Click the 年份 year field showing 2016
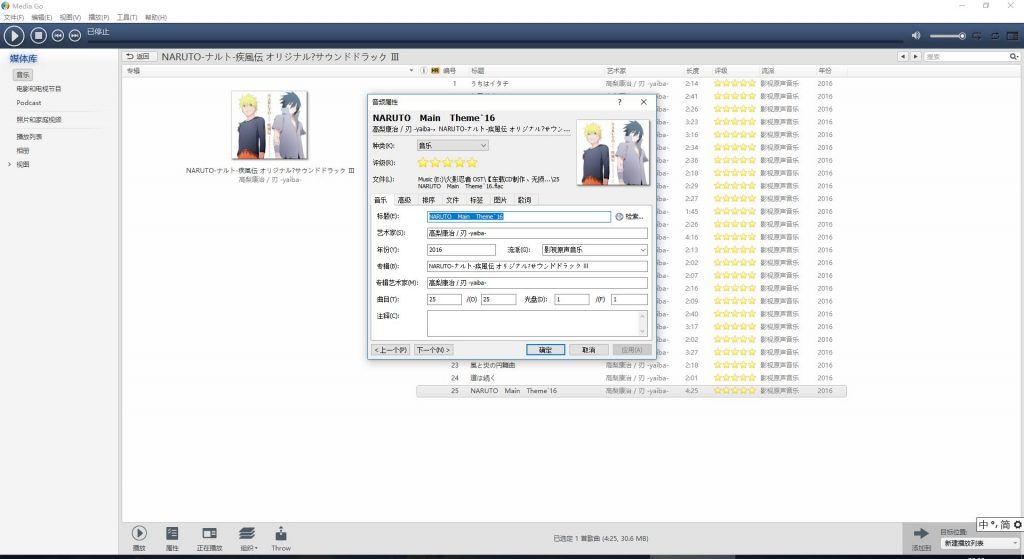The width and height of the screenshot is (1024, 559). click(x=461, y=249)
